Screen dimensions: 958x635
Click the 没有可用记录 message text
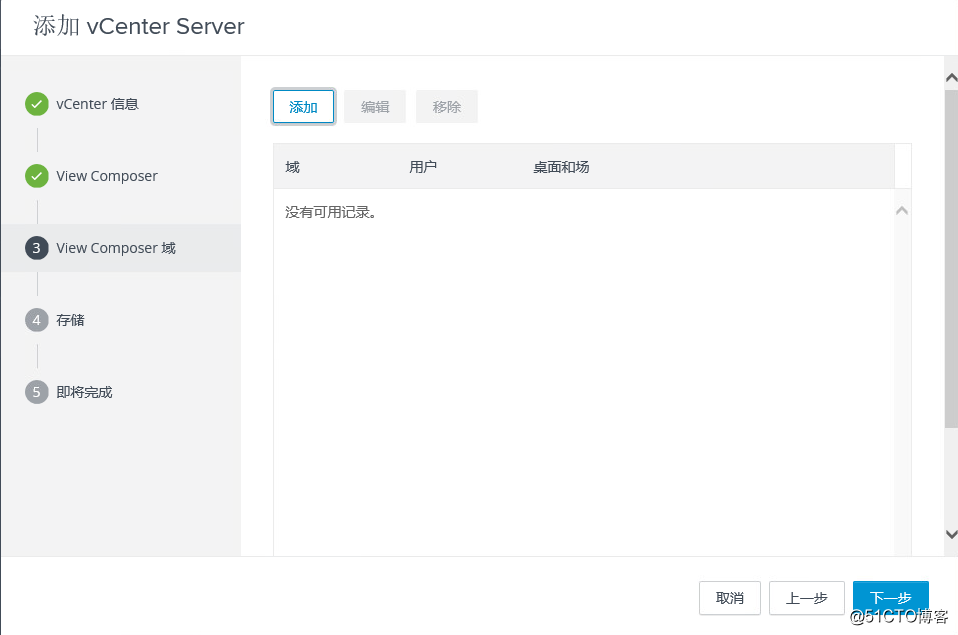coord(331,212)
